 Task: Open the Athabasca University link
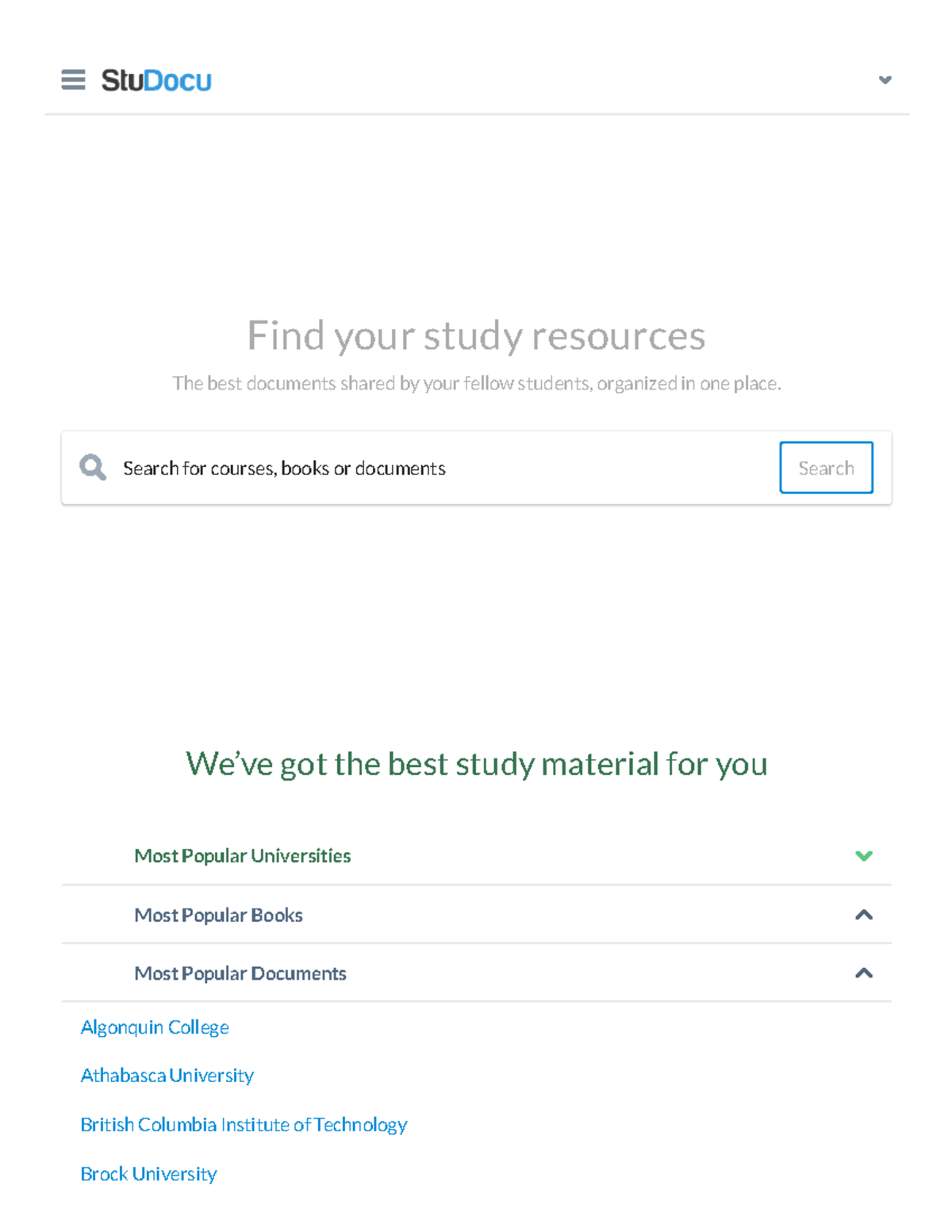click(167, 1076)
